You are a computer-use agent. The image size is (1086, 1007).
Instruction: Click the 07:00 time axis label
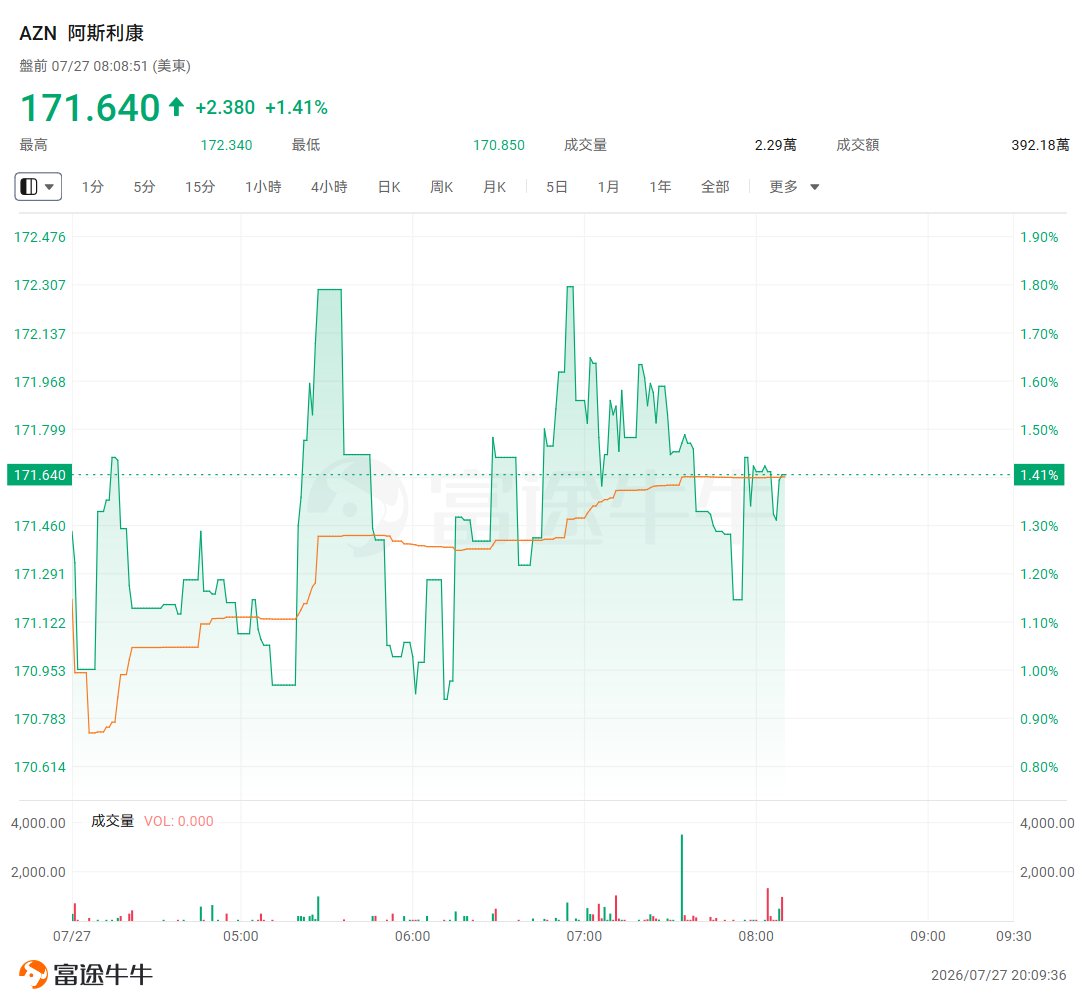point(585,936)
